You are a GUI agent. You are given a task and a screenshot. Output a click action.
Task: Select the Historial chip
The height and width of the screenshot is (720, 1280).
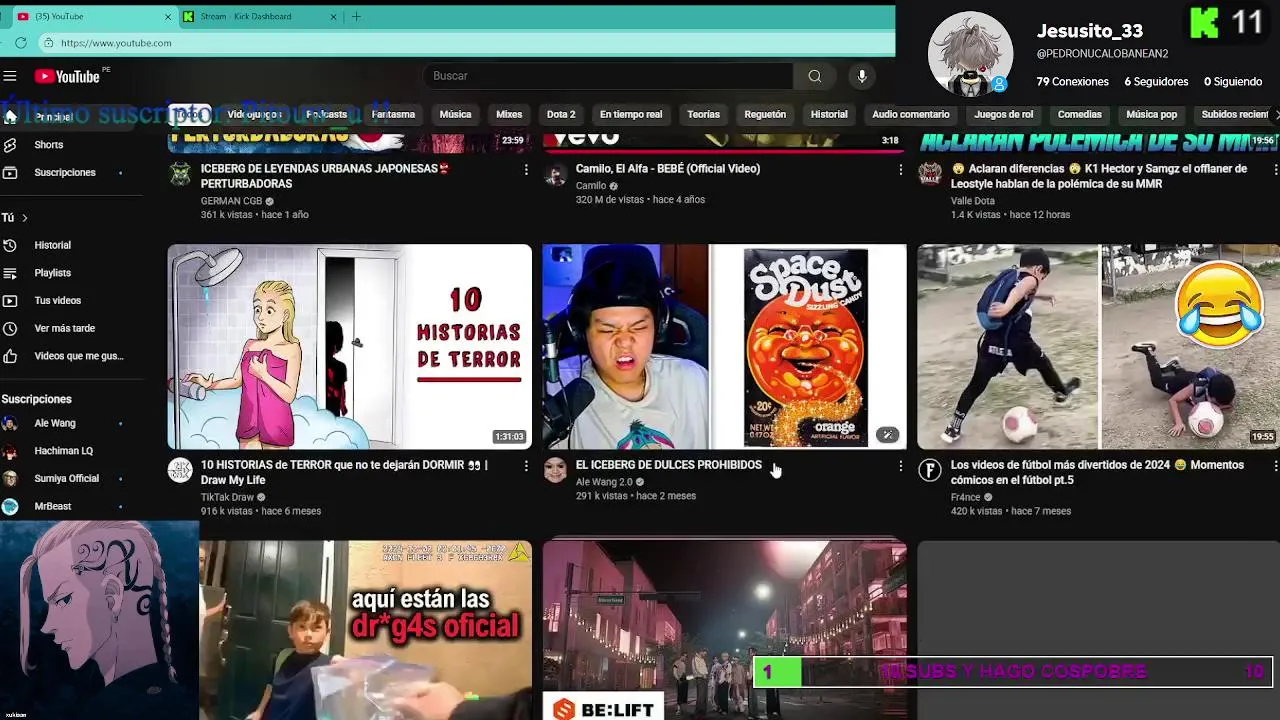click(x=829, y=114)
